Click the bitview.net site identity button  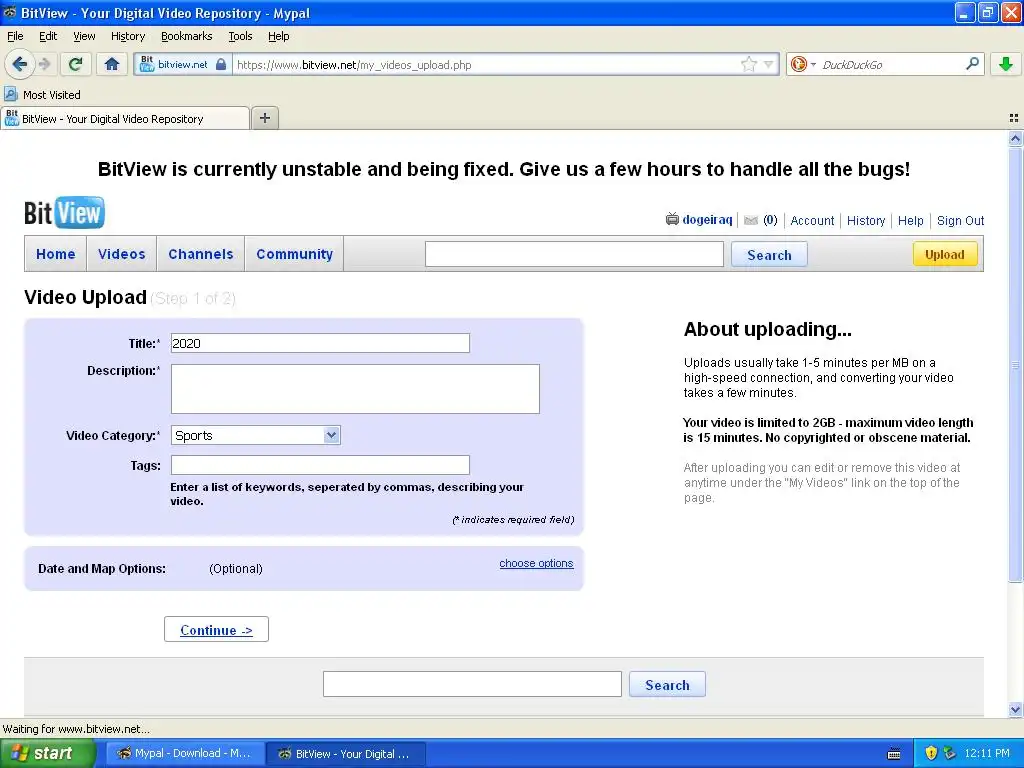[182, 64]
